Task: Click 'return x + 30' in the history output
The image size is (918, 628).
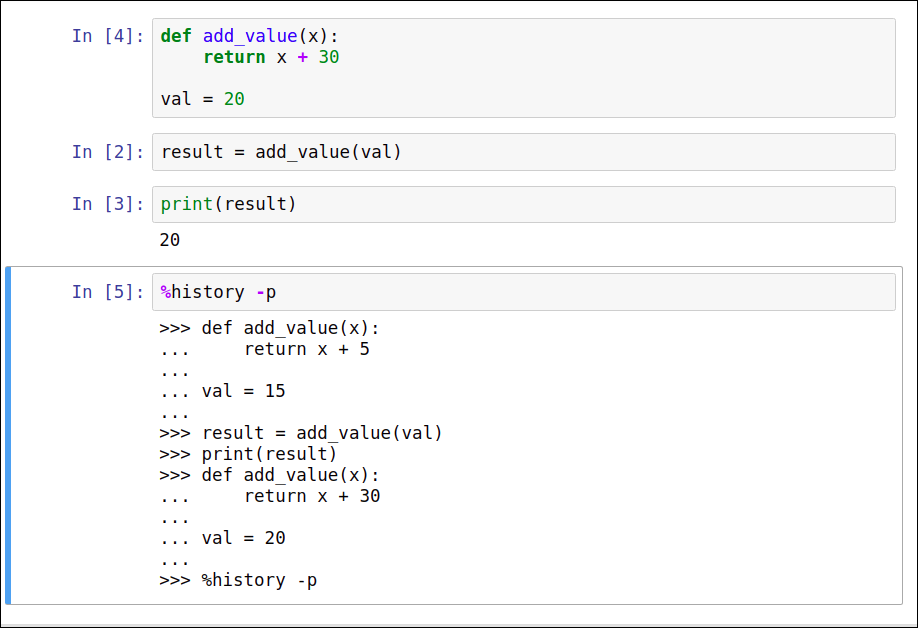Action: (311, 496)
